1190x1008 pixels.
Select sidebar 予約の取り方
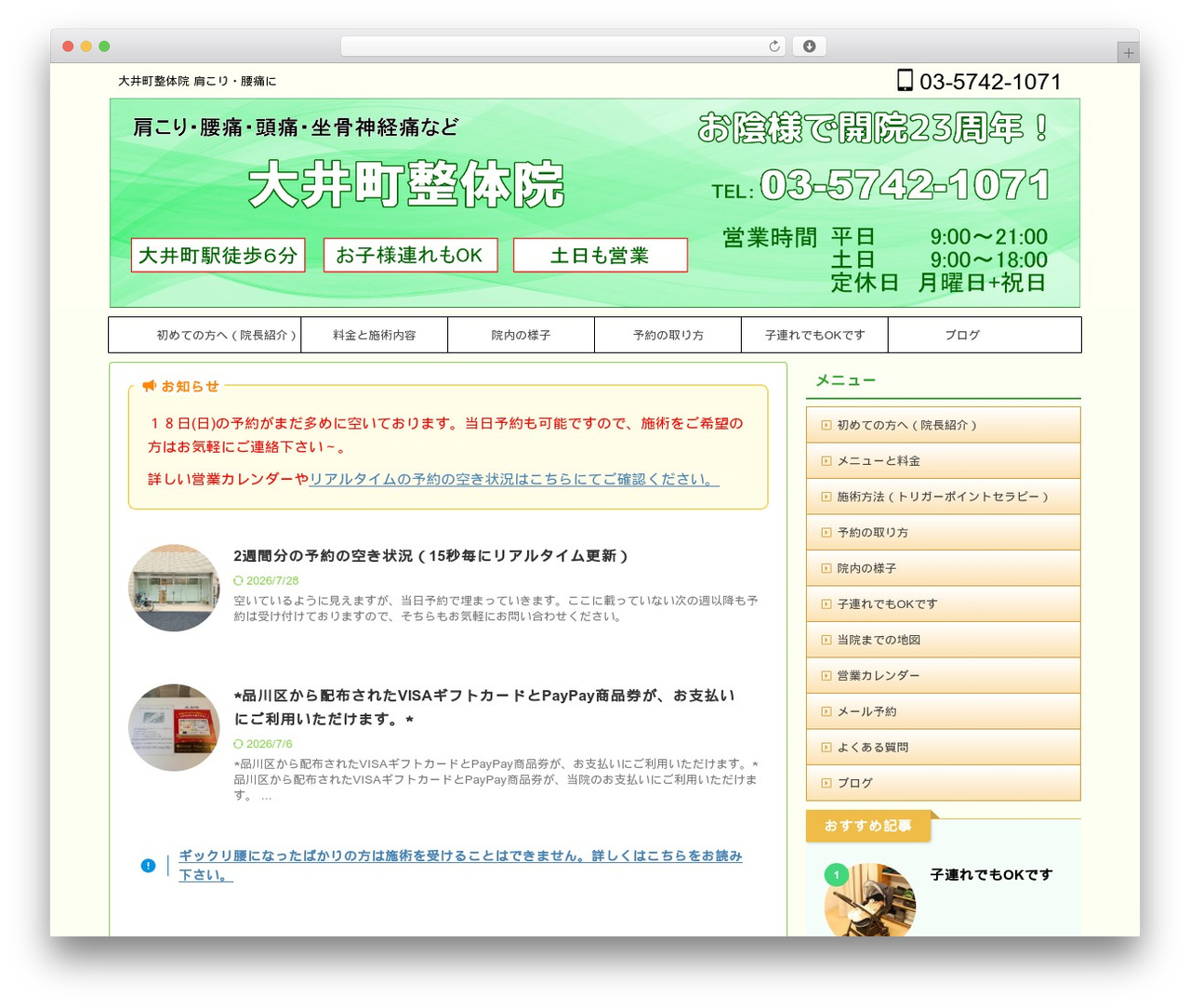click(x=943, y=532)
